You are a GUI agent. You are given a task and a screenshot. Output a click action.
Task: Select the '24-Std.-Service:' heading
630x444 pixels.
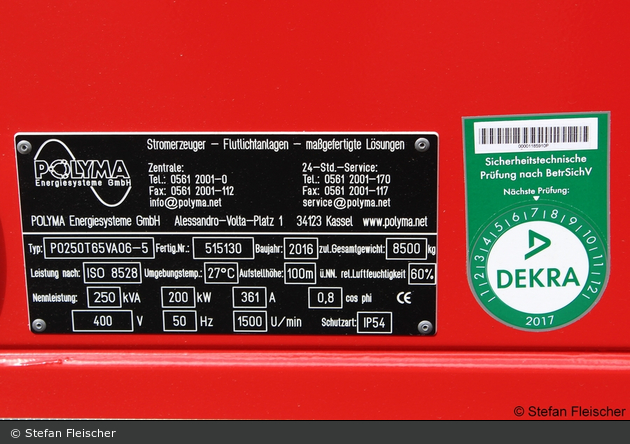tap(340, 167)
